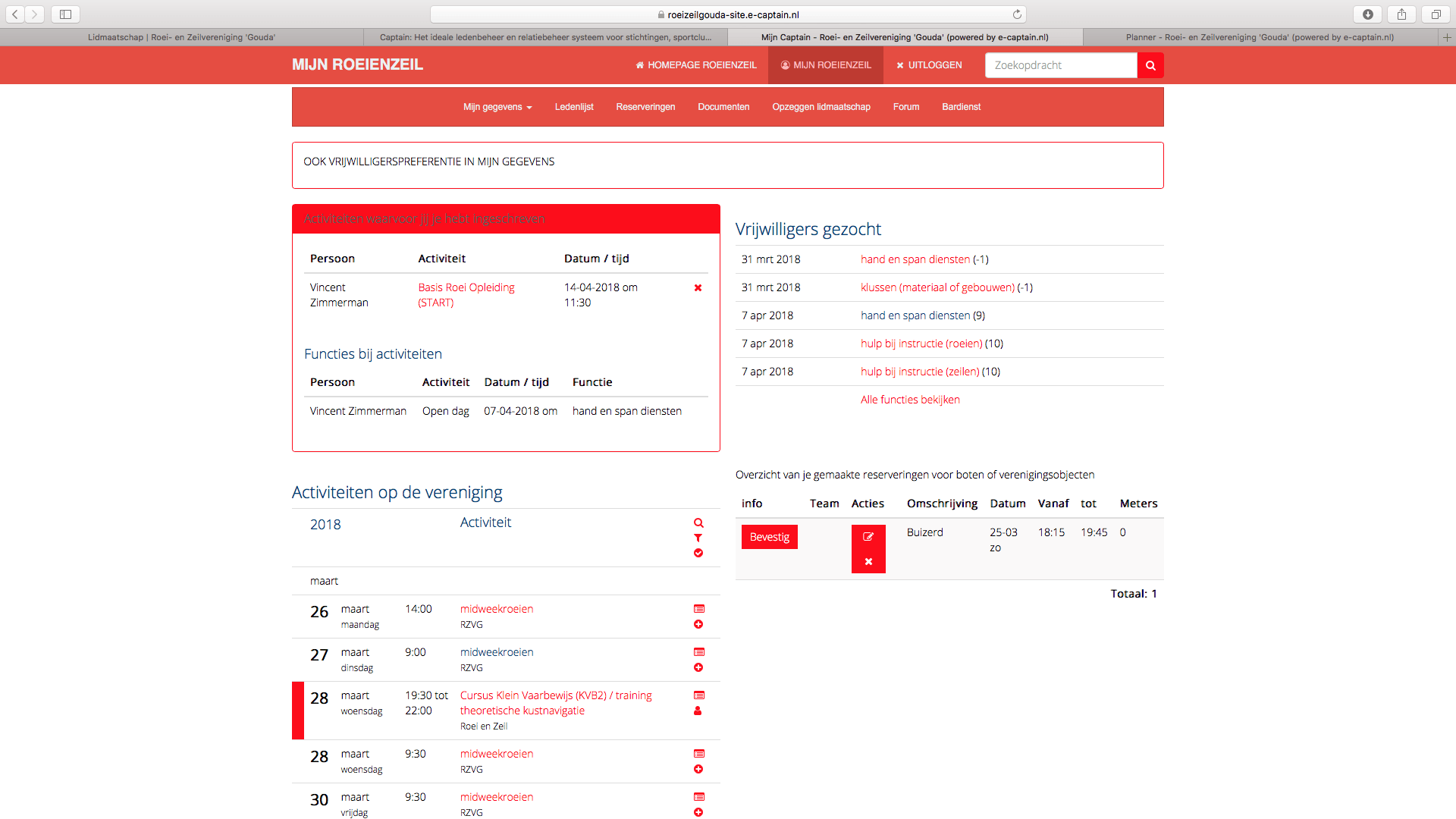This screenshot has height=819, width=1456.
Task: Expand the Mijn gegevens dropdown menu
Action: pyautogui.click(x=497, y=107)
